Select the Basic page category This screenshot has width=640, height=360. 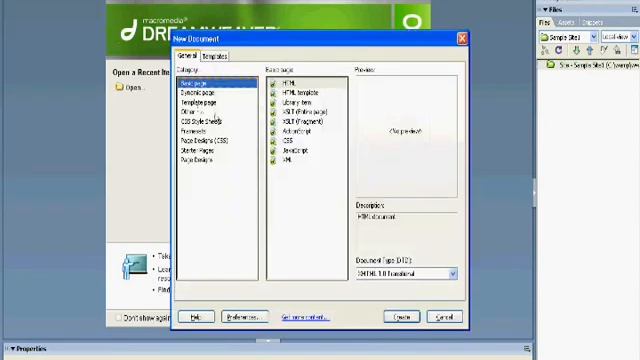click(217, 83)
